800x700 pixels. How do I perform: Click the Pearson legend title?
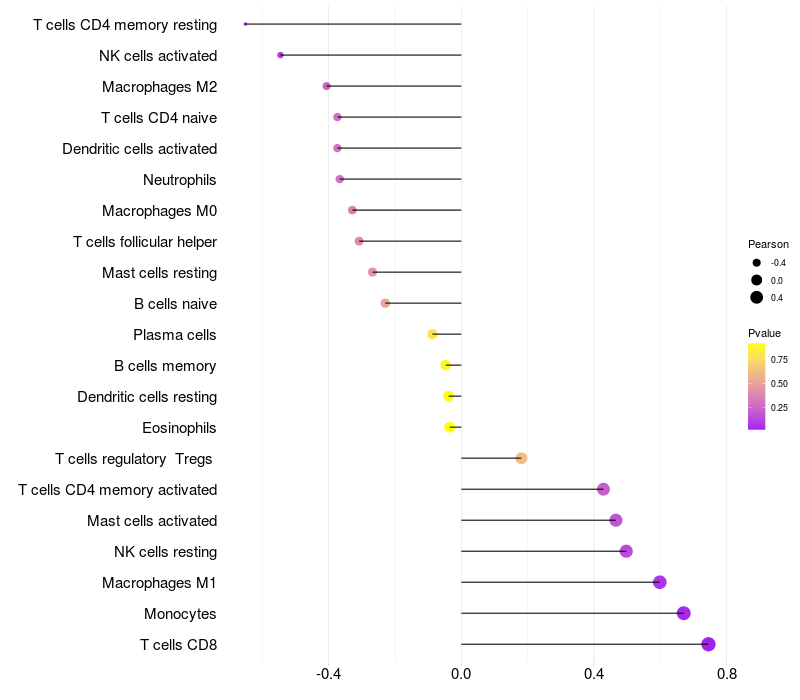pos(768,244)
